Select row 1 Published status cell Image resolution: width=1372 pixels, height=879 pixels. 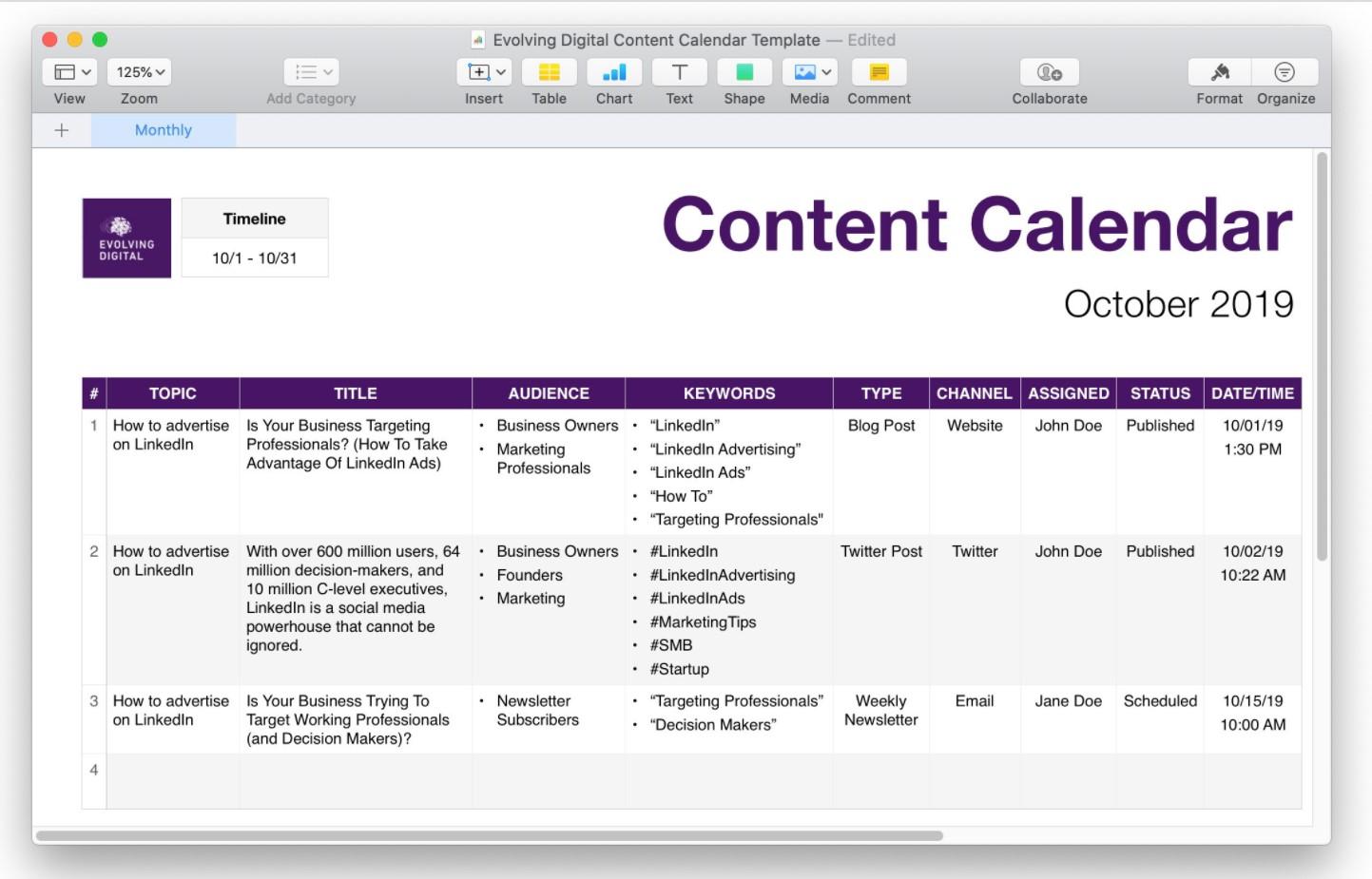tap(1160, 471)
